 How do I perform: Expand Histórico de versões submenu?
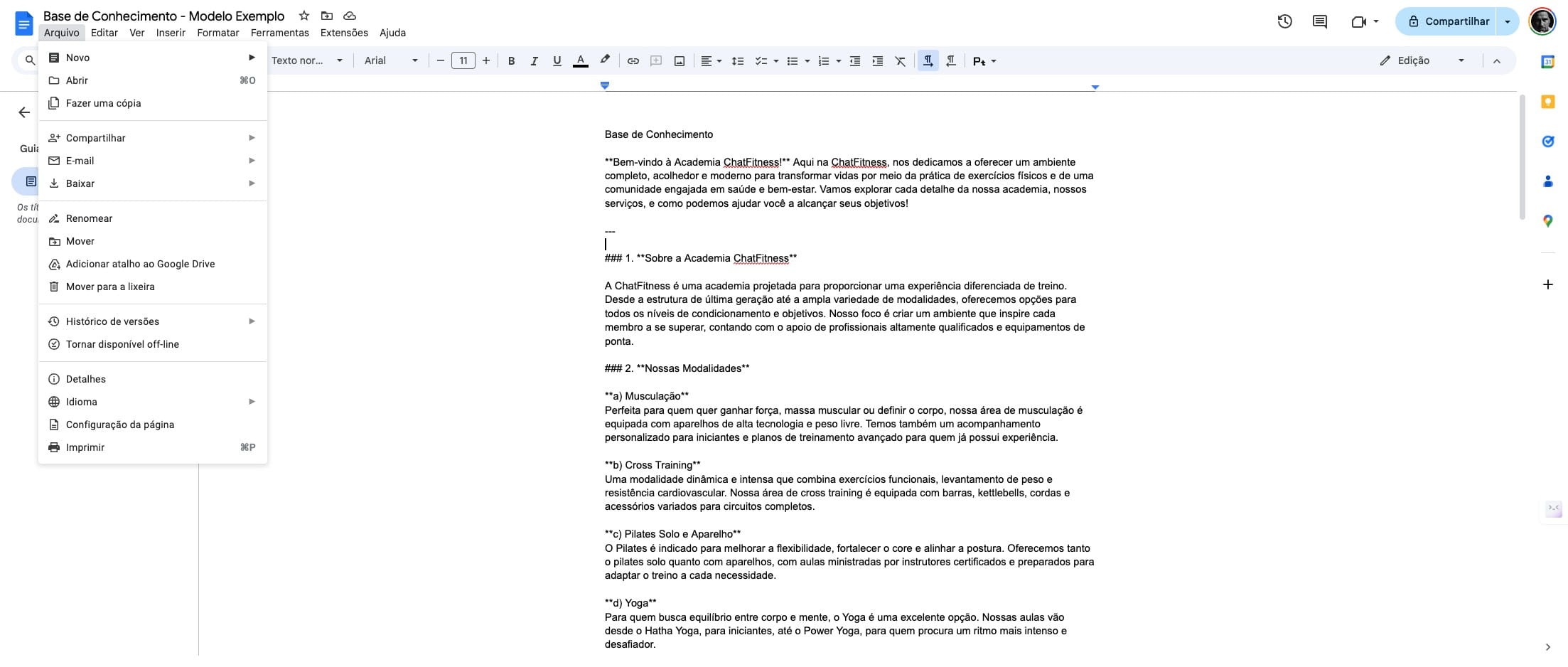(x=153, y=321)
